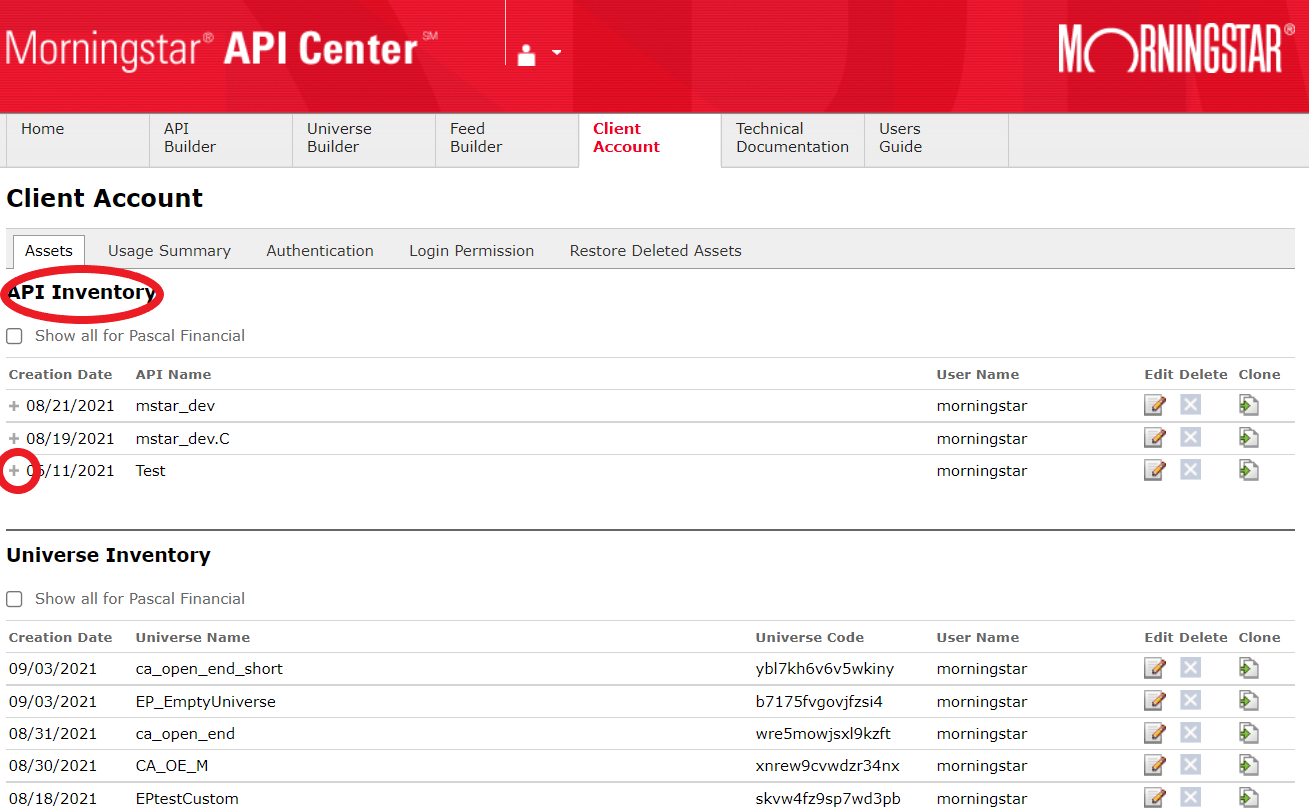Click the API Inventory Creation Date header
Screen dimensions: 1309x811
tap(61, 375)
